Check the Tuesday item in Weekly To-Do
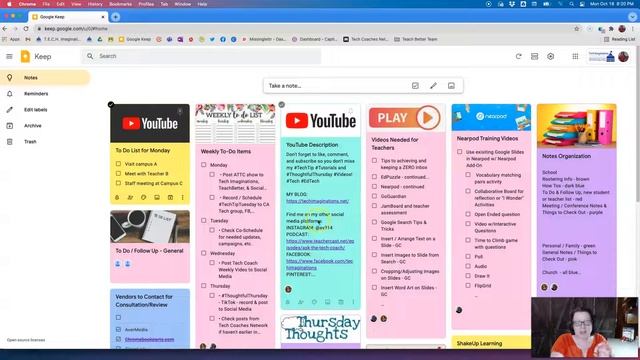Viewport: 640px width, 360px height. tap(204, 220)
